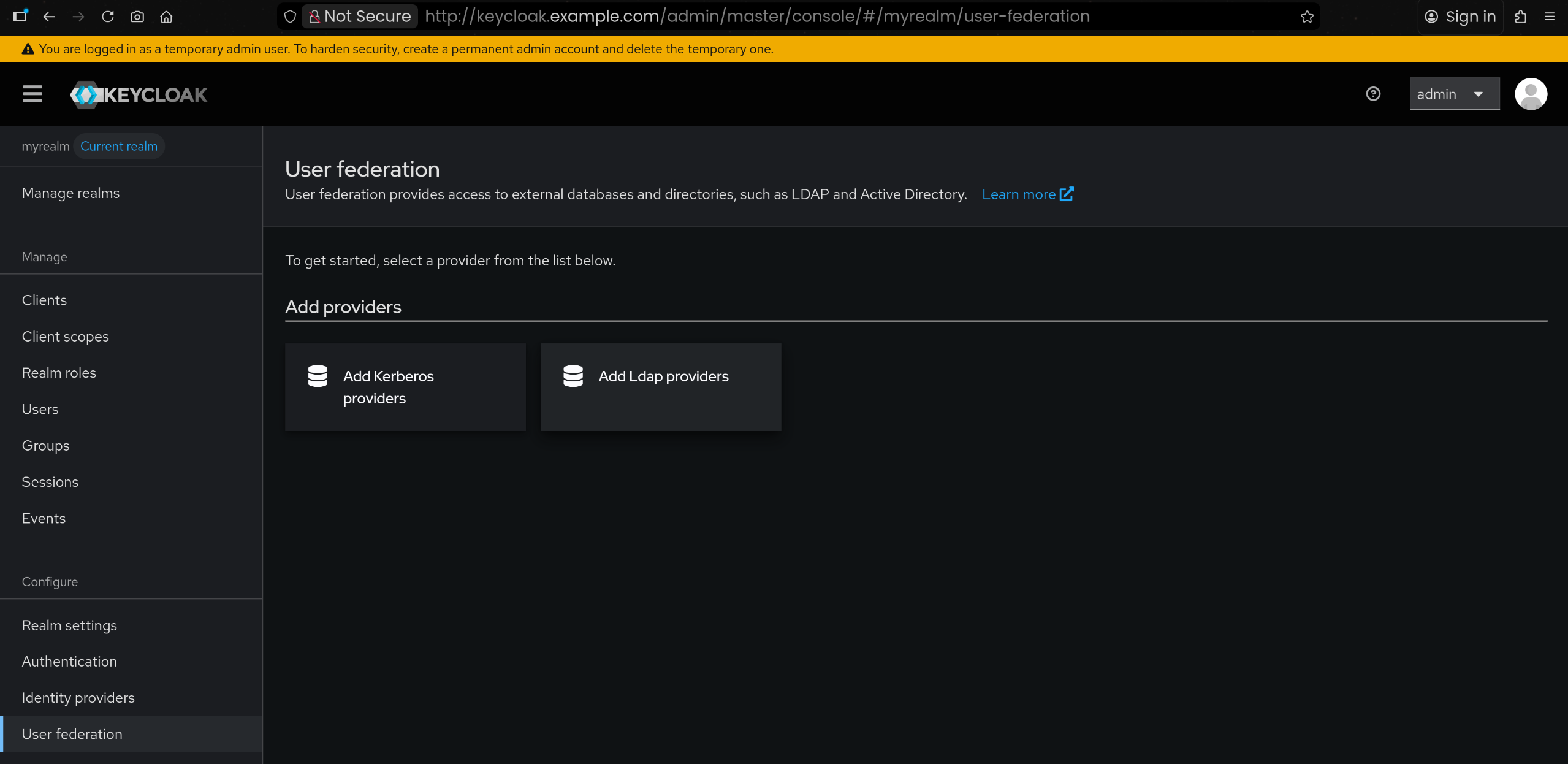Select Clients in the sidebar
Screen dimensions: 1568x764
click(x=44, y=300)
